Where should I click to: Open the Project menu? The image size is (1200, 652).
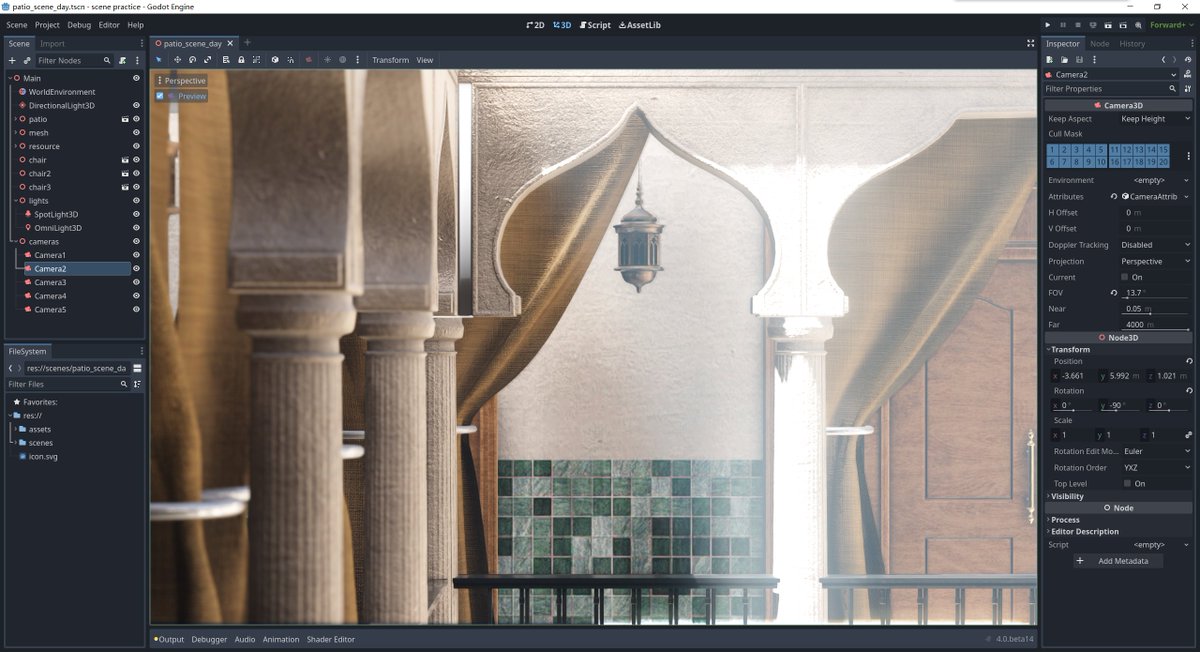pyautogui.click(x=47, y=25)
